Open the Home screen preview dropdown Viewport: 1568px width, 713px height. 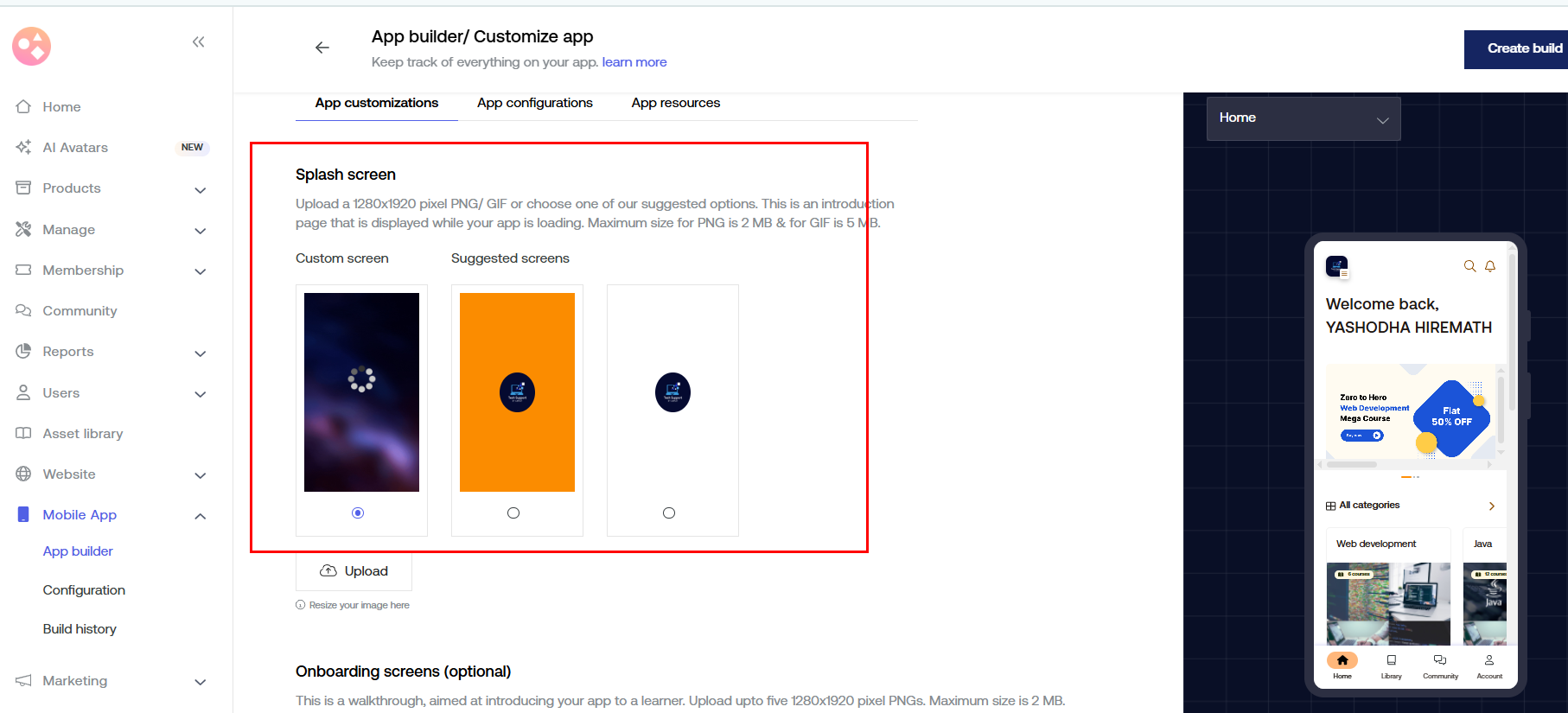[1303, 118]
